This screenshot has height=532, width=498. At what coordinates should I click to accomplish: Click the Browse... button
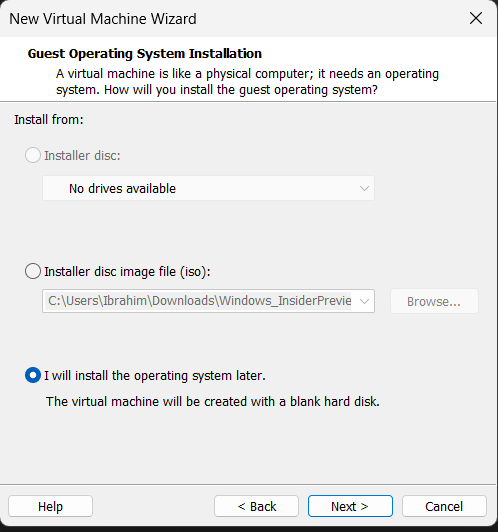434,301
